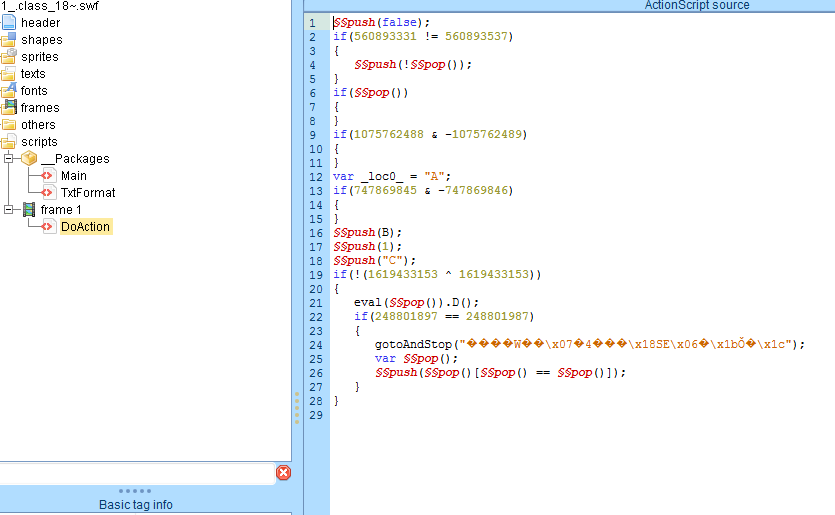Click the §§push(B); code line
835x515 pixels.
[x=367, y=232]
